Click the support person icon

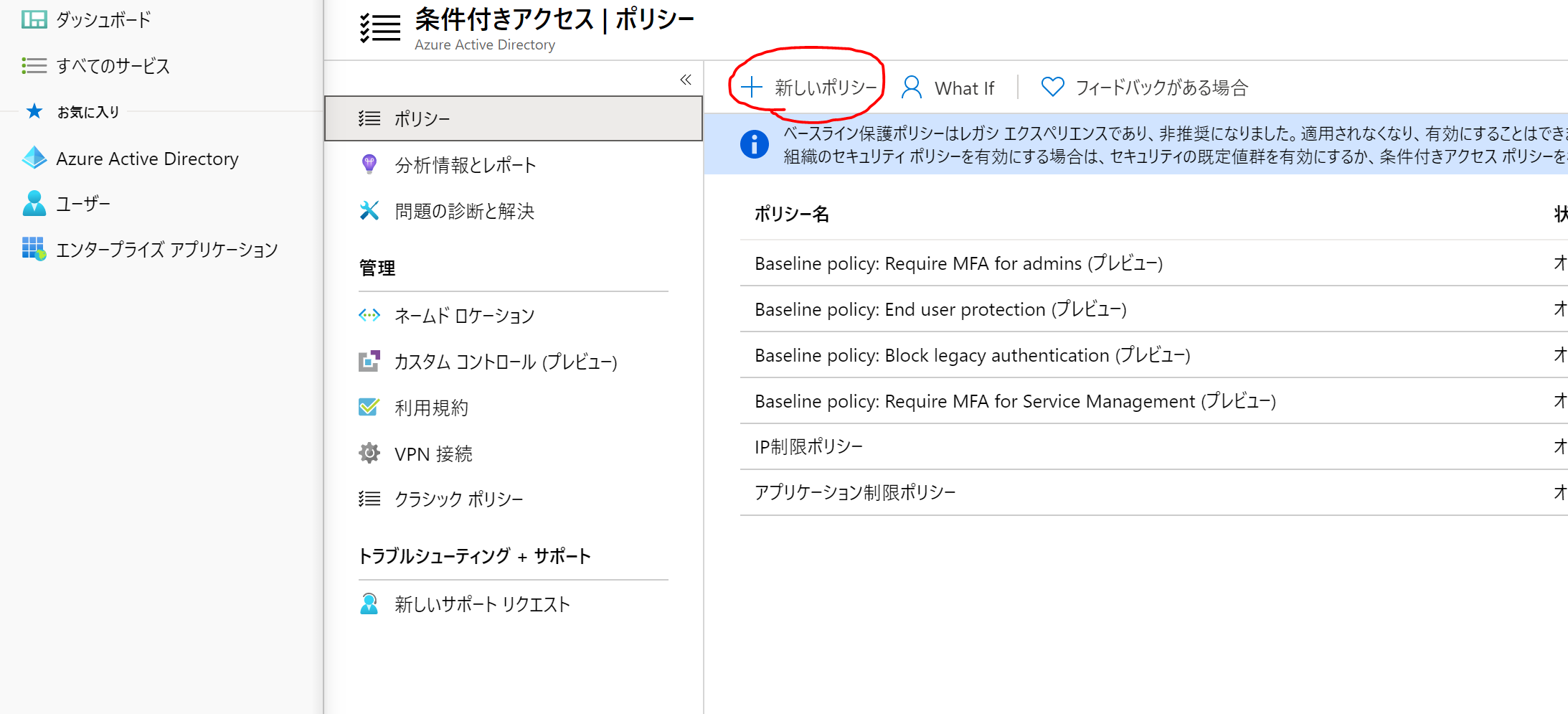coord(369,603)
